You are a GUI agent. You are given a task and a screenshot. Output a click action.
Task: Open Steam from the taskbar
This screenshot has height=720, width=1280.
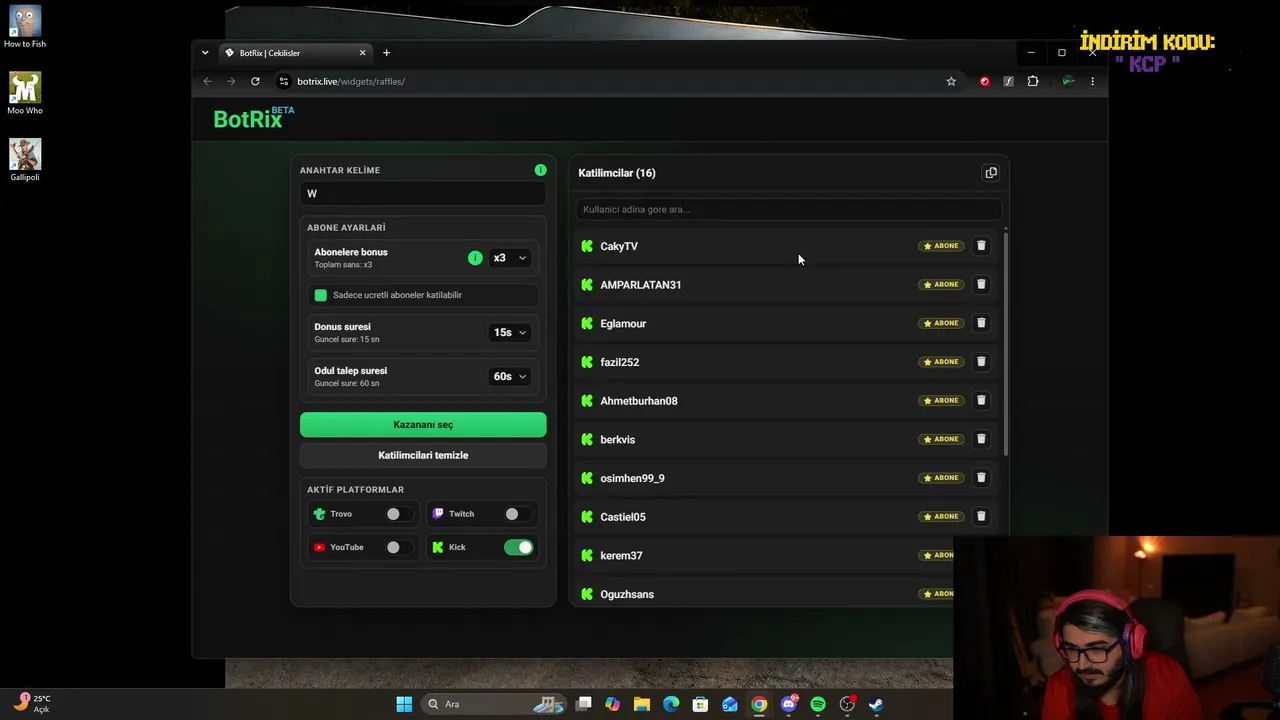point(876,704)
